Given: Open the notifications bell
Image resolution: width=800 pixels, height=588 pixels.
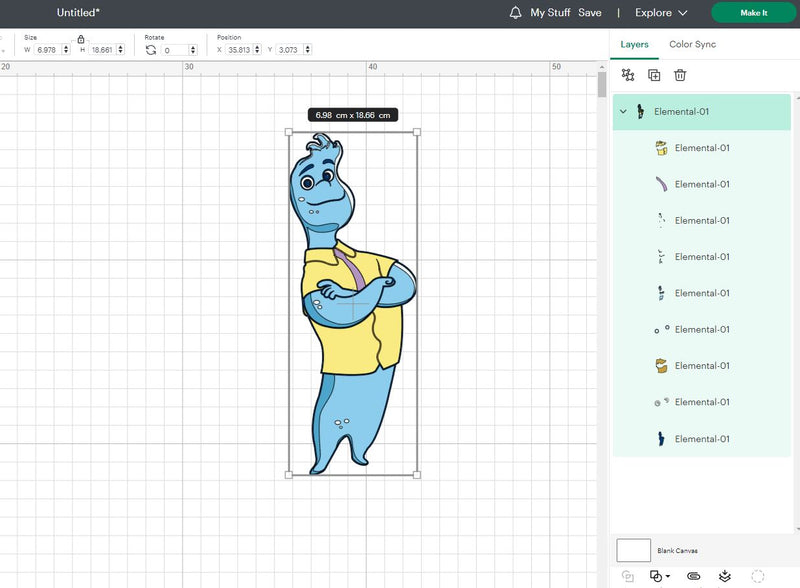Looking at the screenshot, I should click(x=516, y=13).
